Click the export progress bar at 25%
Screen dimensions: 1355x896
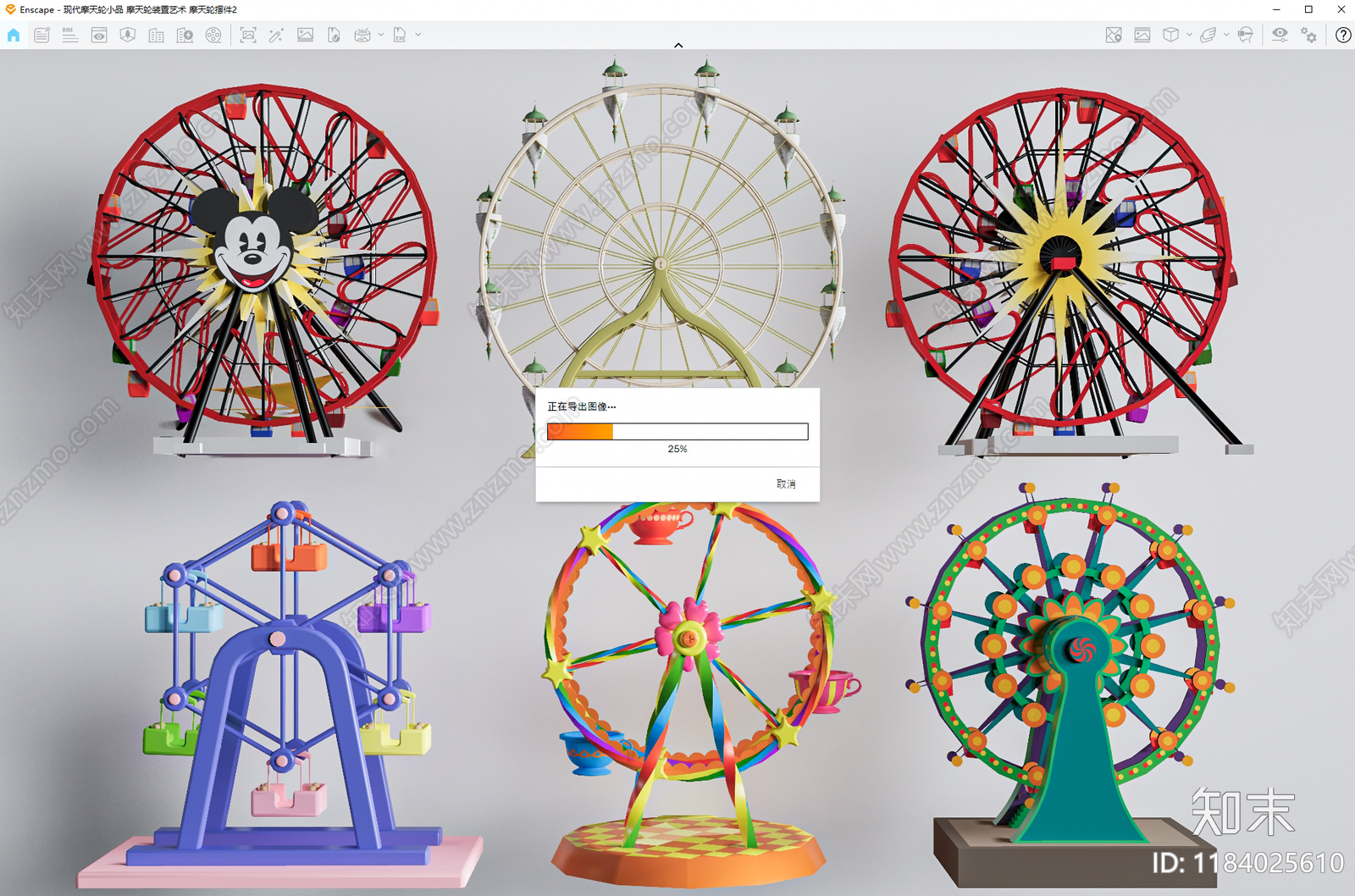click(x=677, y=432)
